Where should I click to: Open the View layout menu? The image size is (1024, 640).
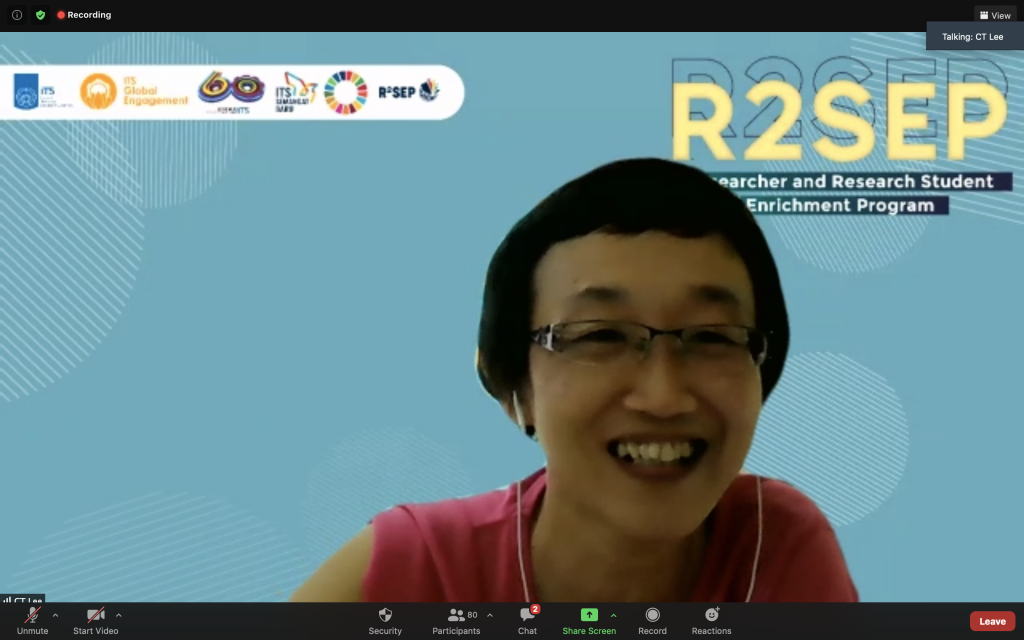click(995, 15)
